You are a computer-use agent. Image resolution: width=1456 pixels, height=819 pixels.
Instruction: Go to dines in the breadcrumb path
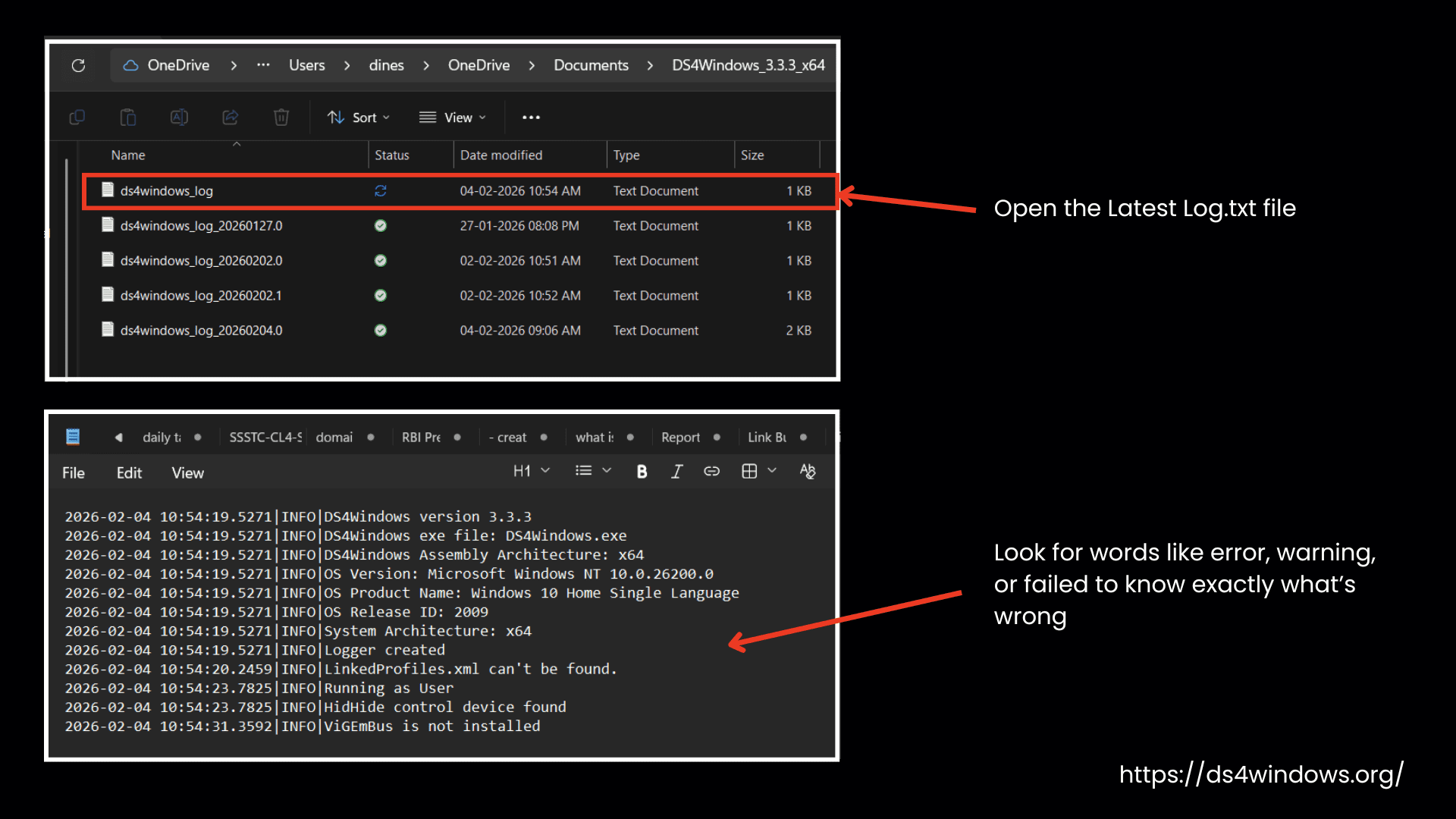point(386,65)
